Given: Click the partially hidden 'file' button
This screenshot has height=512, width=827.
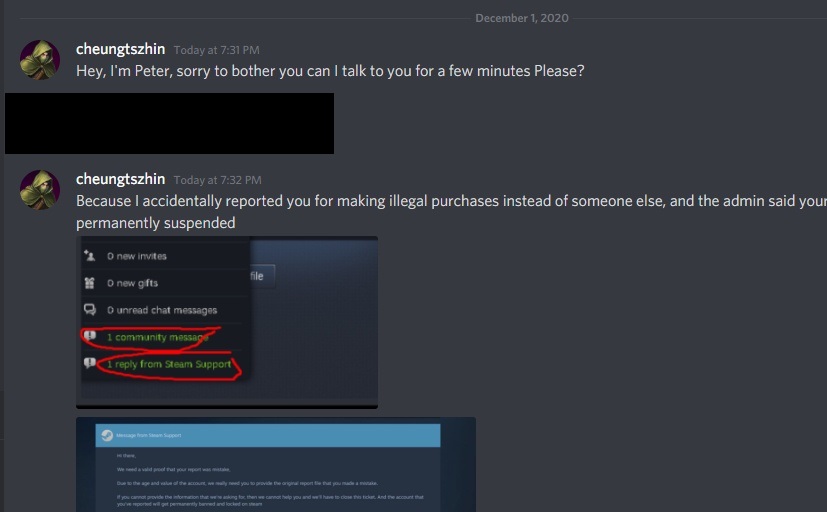Looking at the screenshot, I should (x=262, y=276).
